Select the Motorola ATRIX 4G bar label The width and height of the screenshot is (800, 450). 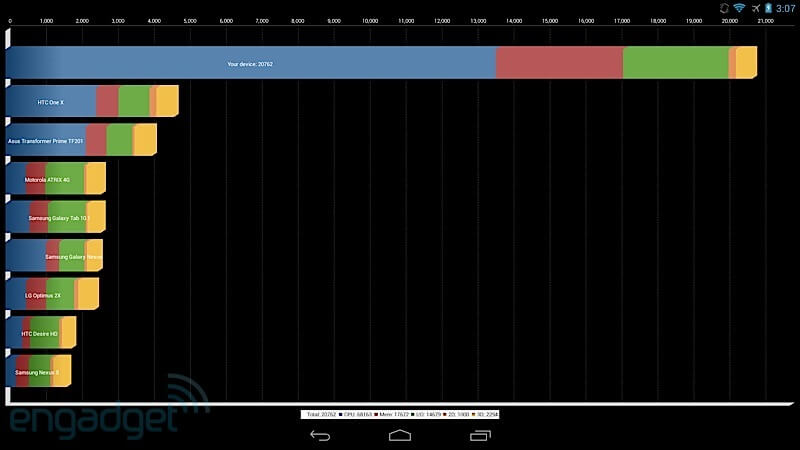47,180
